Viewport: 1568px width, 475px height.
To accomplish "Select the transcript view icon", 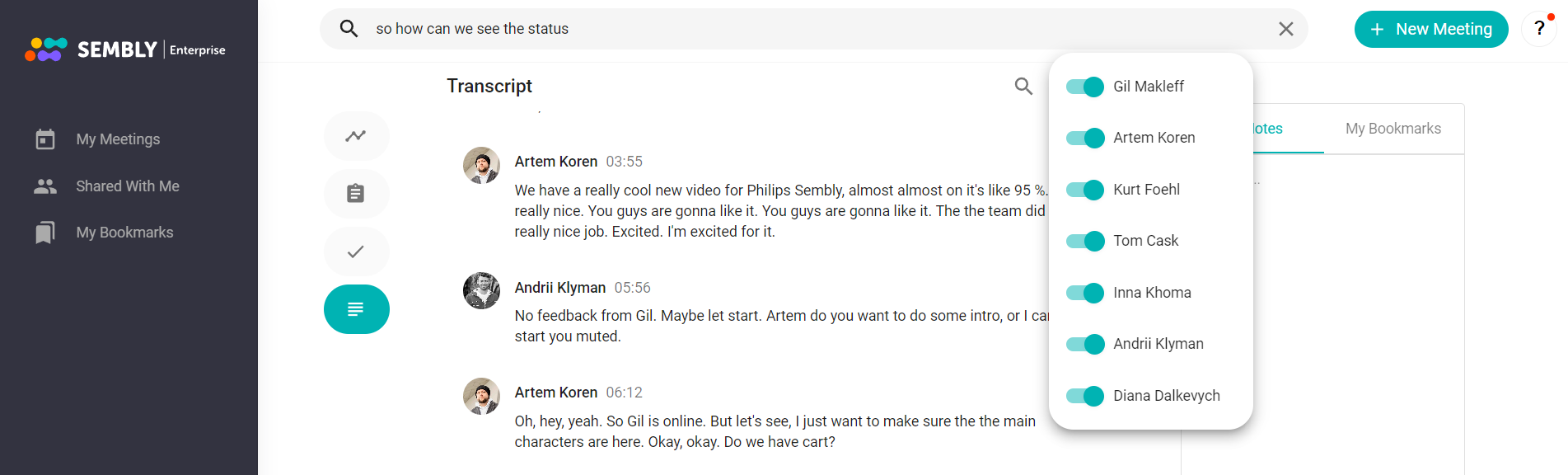I will coord(356,309).
